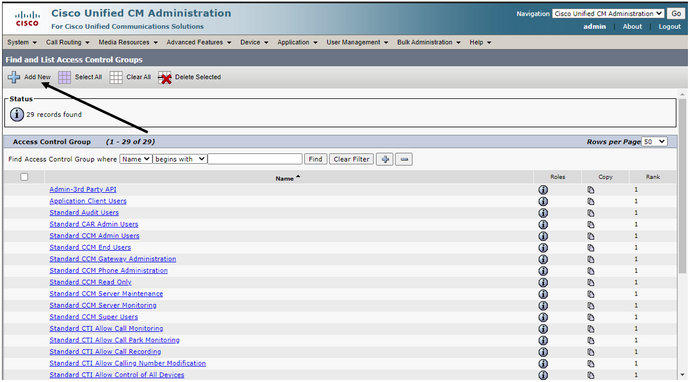Open the Standard CTI Allow Calling Number Modification link
The height and width of the screenshot is (382, 690).
click(128, 363)
